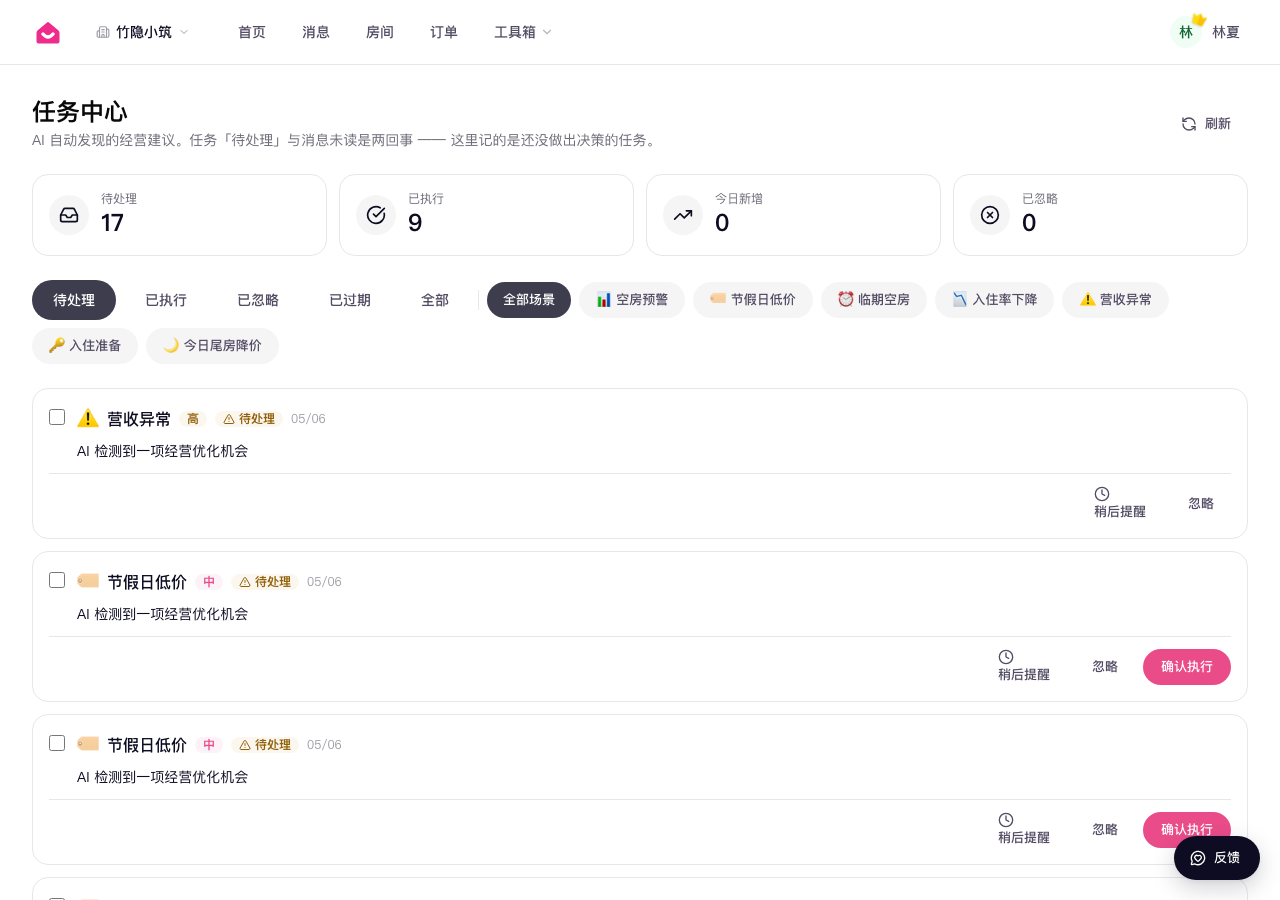The height and width of the screenshot is (900, 1280).
Task: Click 稍后提醒 on the 营收异常 task
Action: pos(1120,503)
